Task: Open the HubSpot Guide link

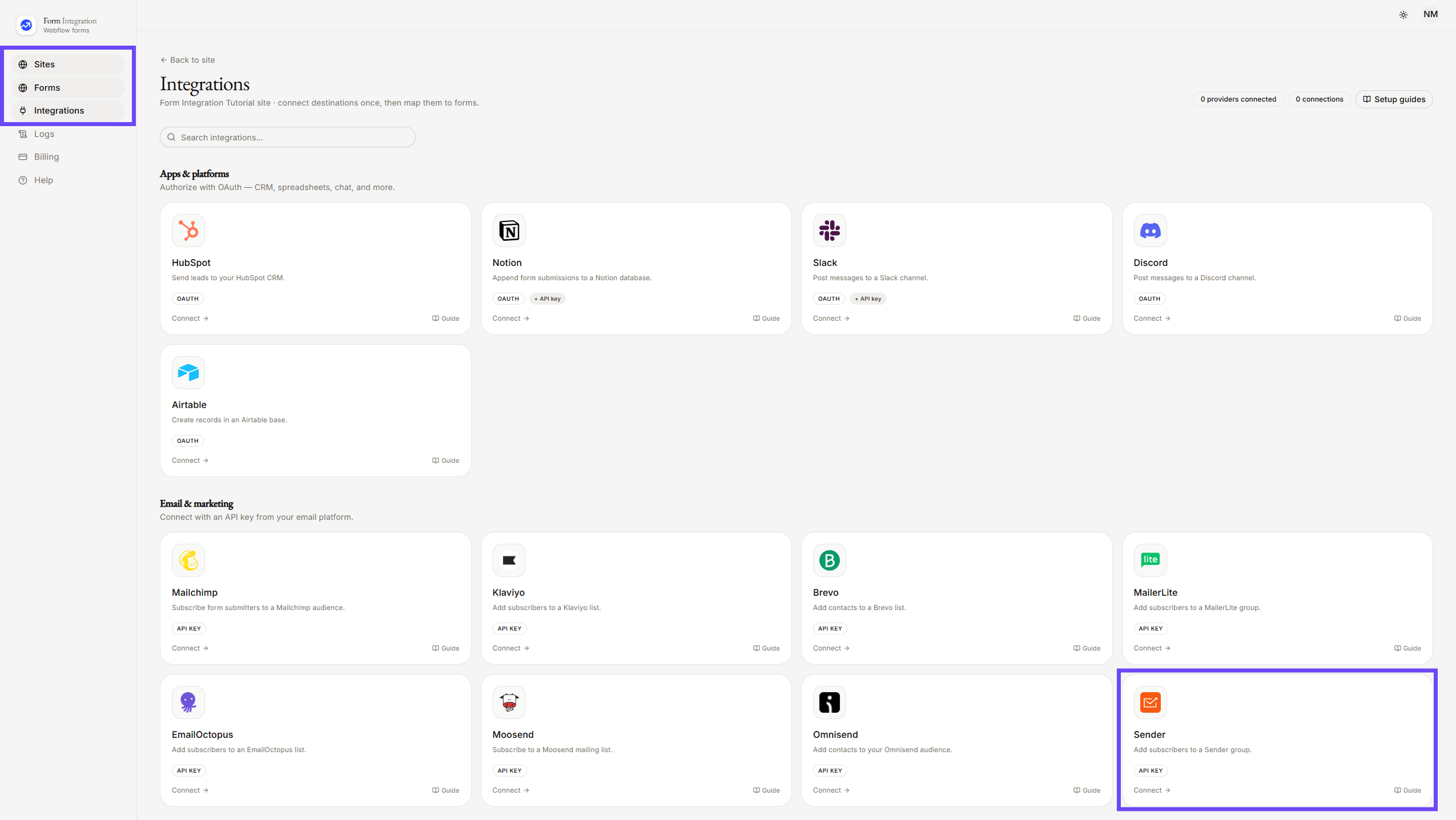Action: coord(445,318)
